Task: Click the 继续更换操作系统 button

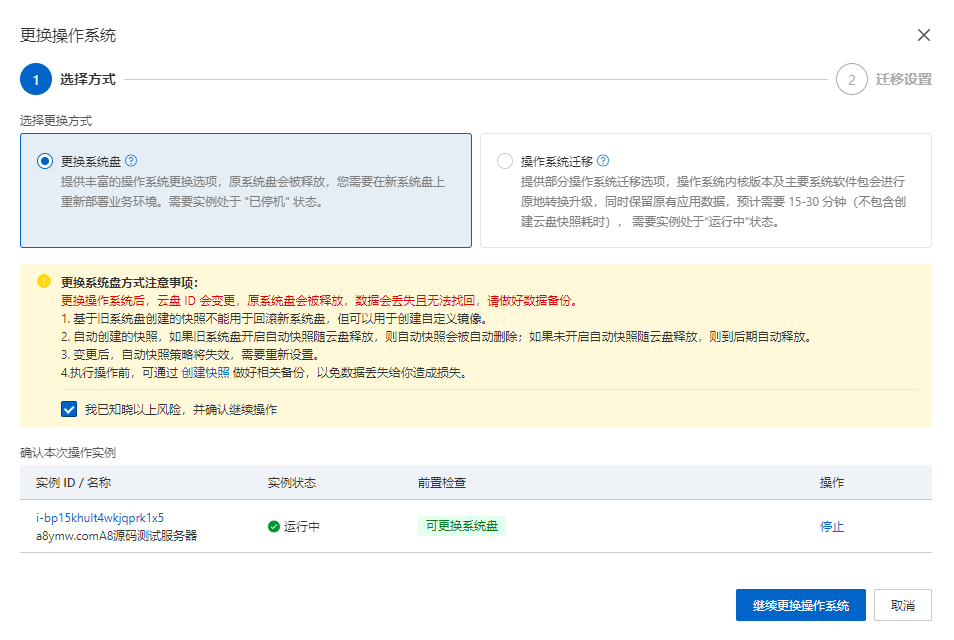Action: pos(801,605)
